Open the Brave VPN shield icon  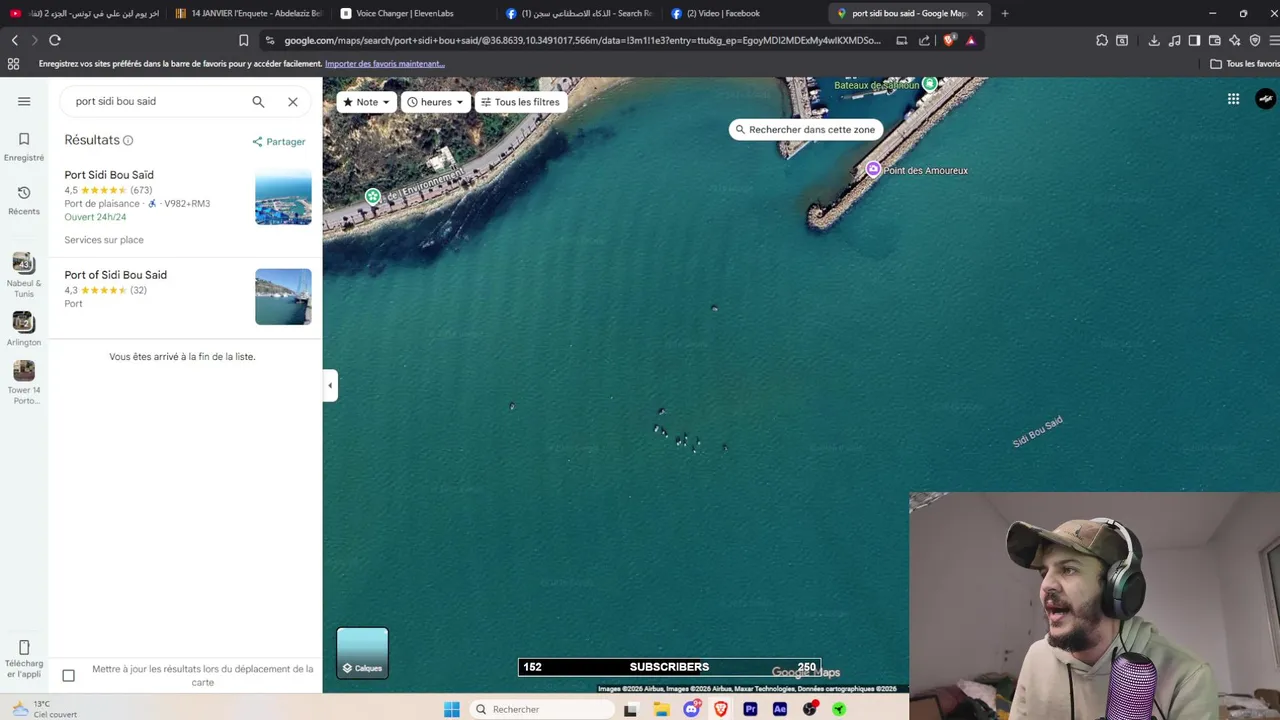tap(1255, 40)
